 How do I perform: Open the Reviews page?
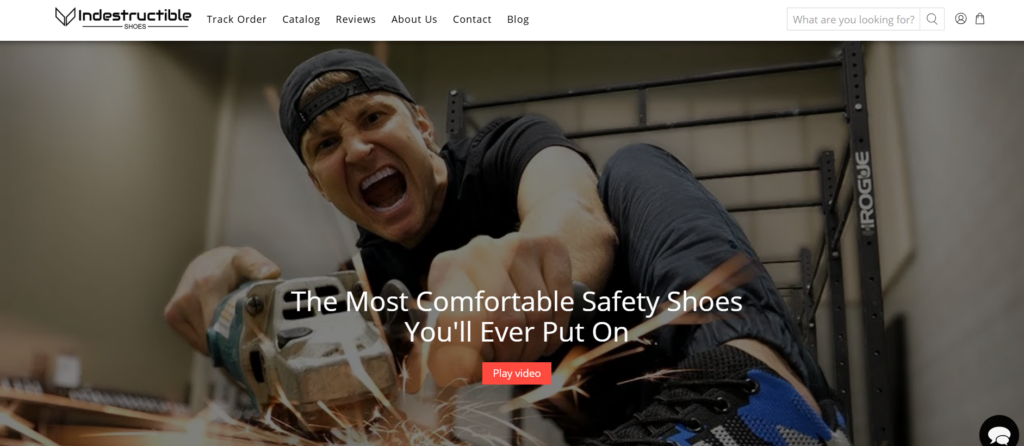point(355,20)
